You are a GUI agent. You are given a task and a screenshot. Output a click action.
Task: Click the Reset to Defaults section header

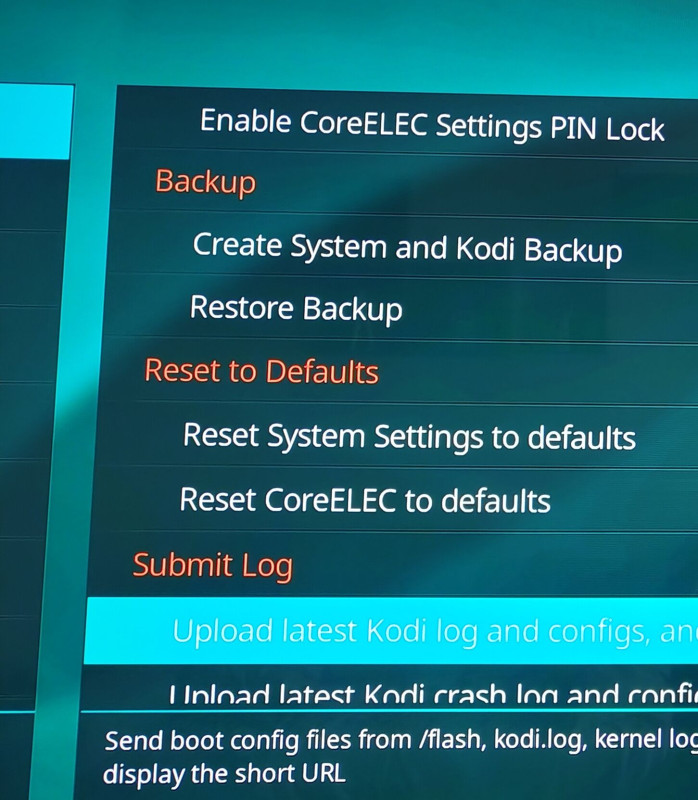(261, 370)
